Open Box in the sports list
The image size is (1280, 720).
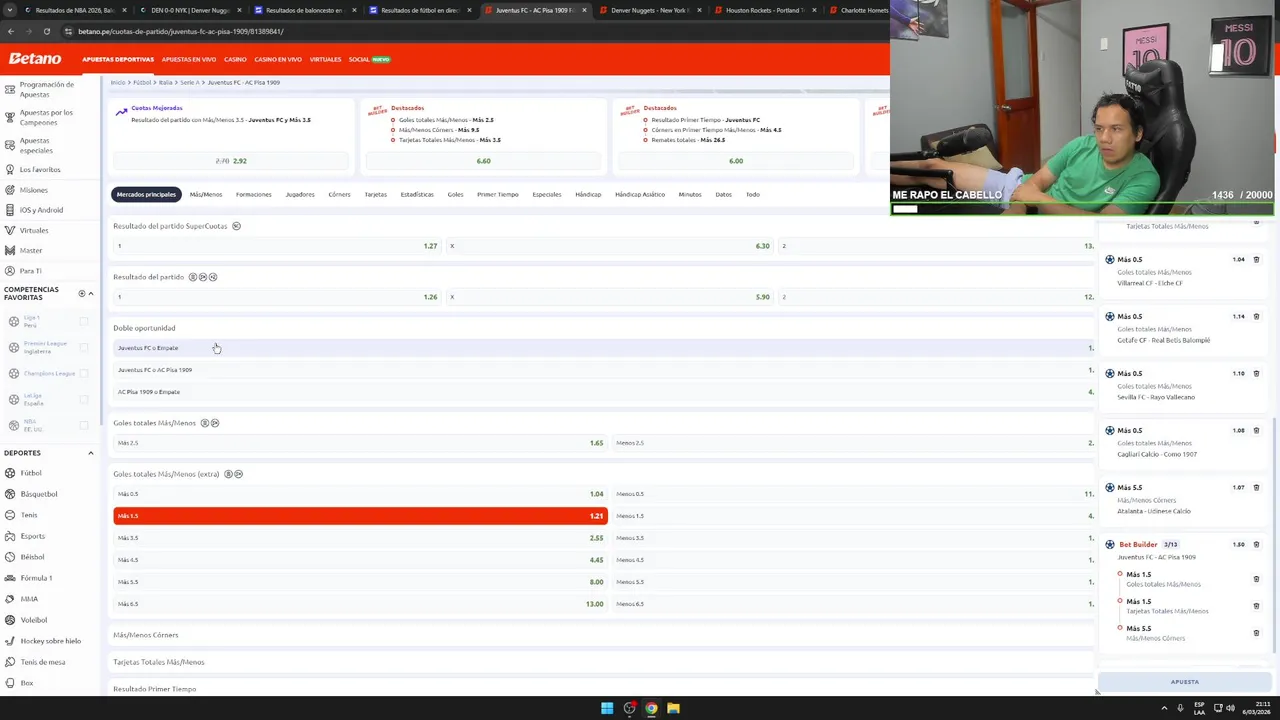[27, 683]
